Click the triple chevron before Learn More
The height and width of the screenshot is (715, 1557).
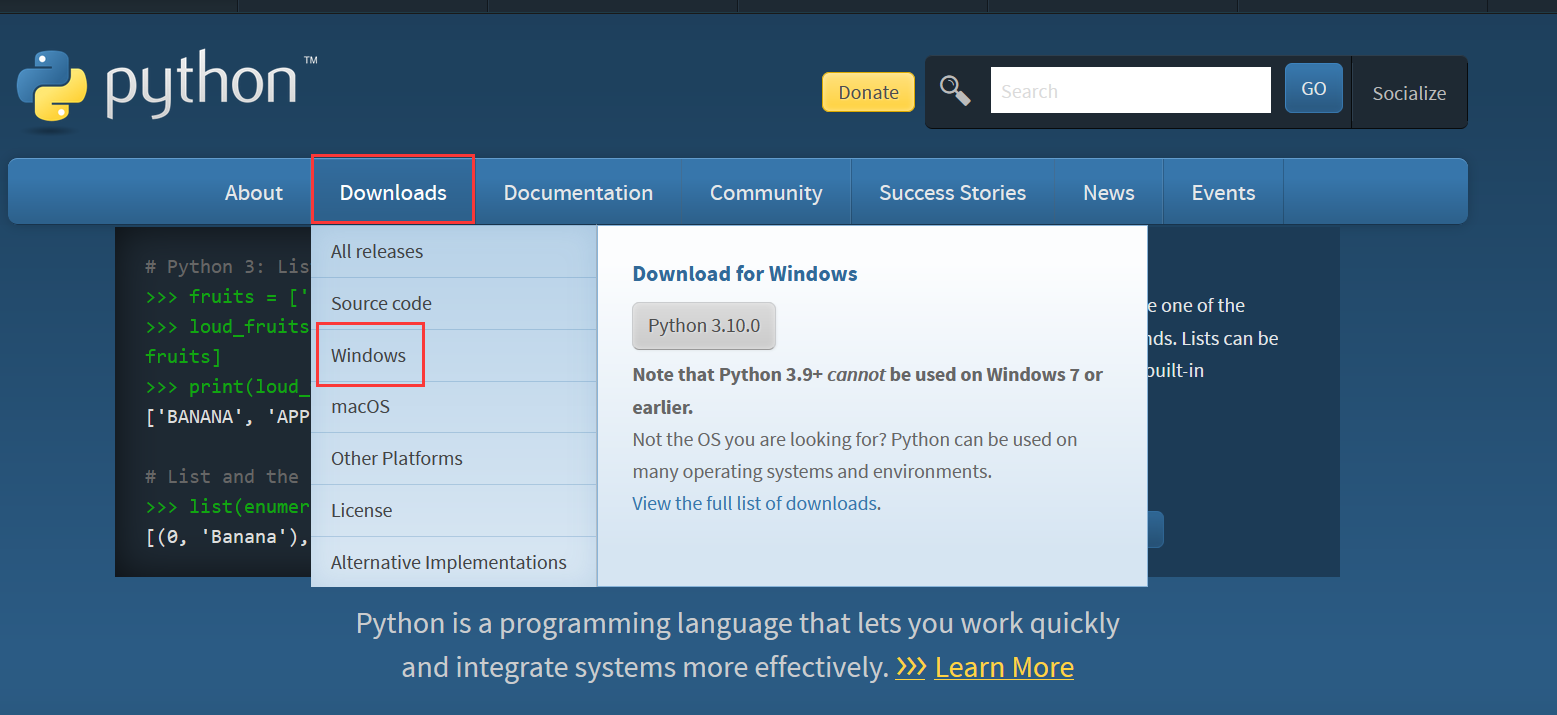tap(910, 667)
